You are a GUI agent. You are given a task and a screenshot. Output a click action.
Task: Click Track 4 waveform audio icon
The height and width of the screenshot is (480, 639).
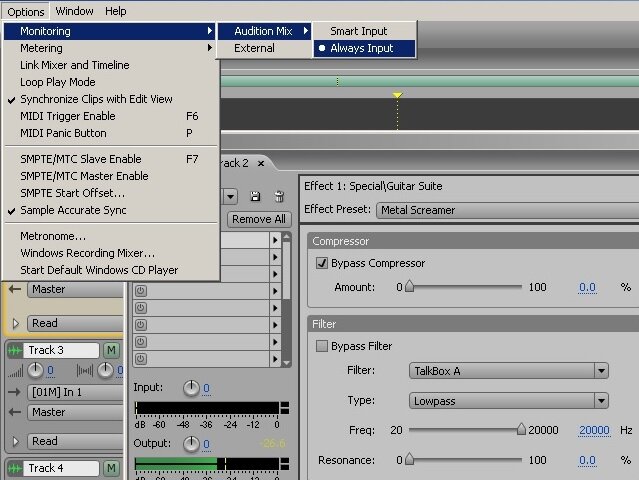pyautogui.click(x=15, y=468)
